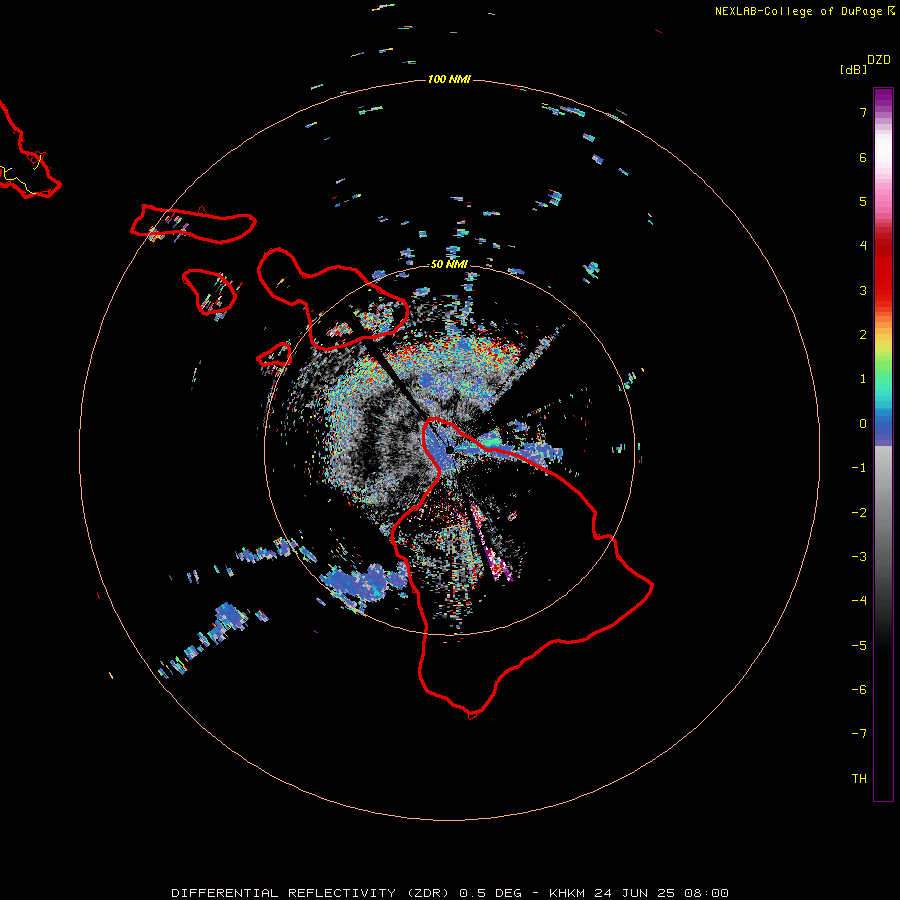Click the -6 tick label on color scale
The height and width of the screenshot is (900, 900).
(x=859, y=690)
